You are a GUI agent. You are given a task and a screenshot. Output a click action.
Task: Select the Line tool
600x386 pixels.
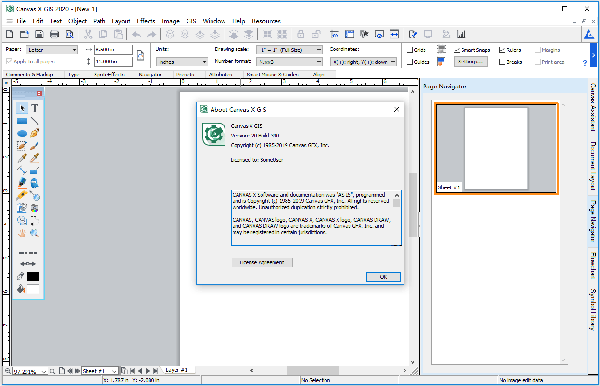click(x=34, y=121)
